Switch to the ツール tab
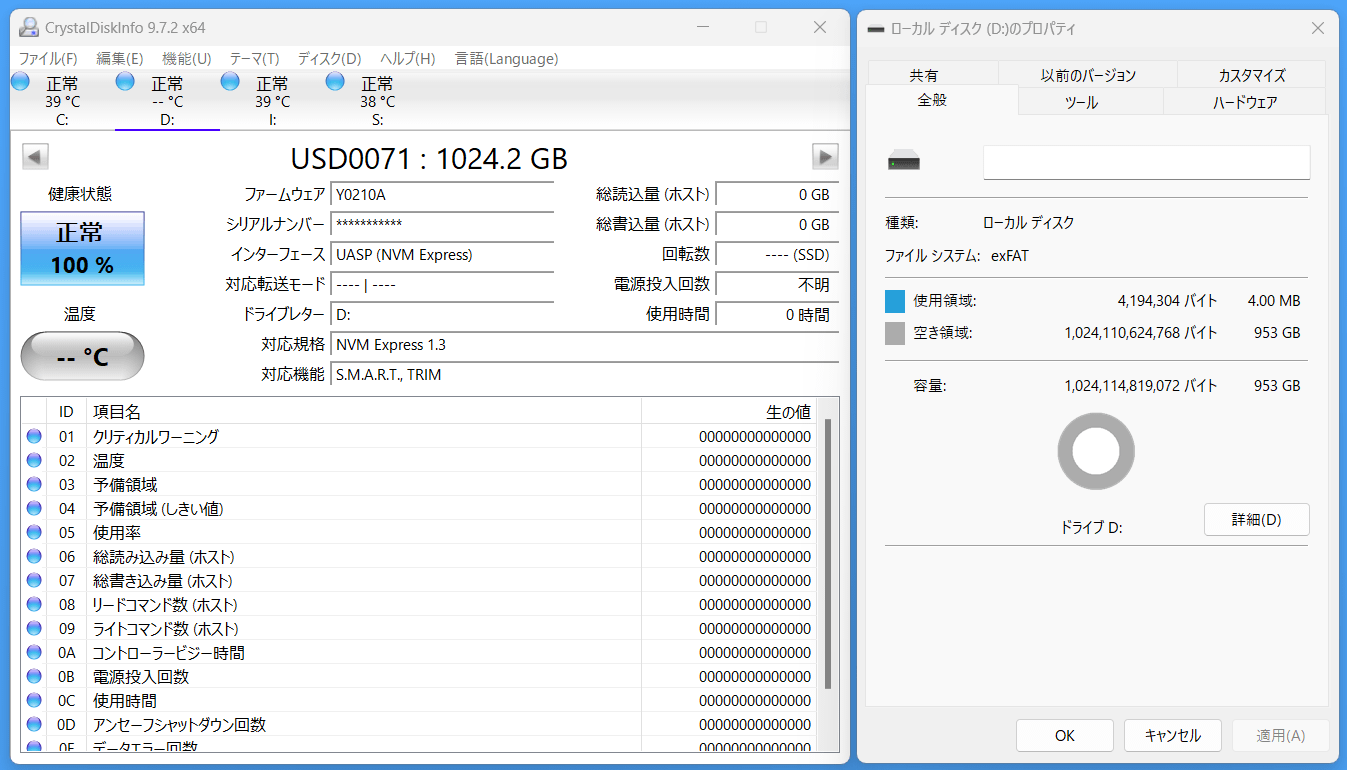This screenshot has width=1347, height=770. (x=1081, y=102)
